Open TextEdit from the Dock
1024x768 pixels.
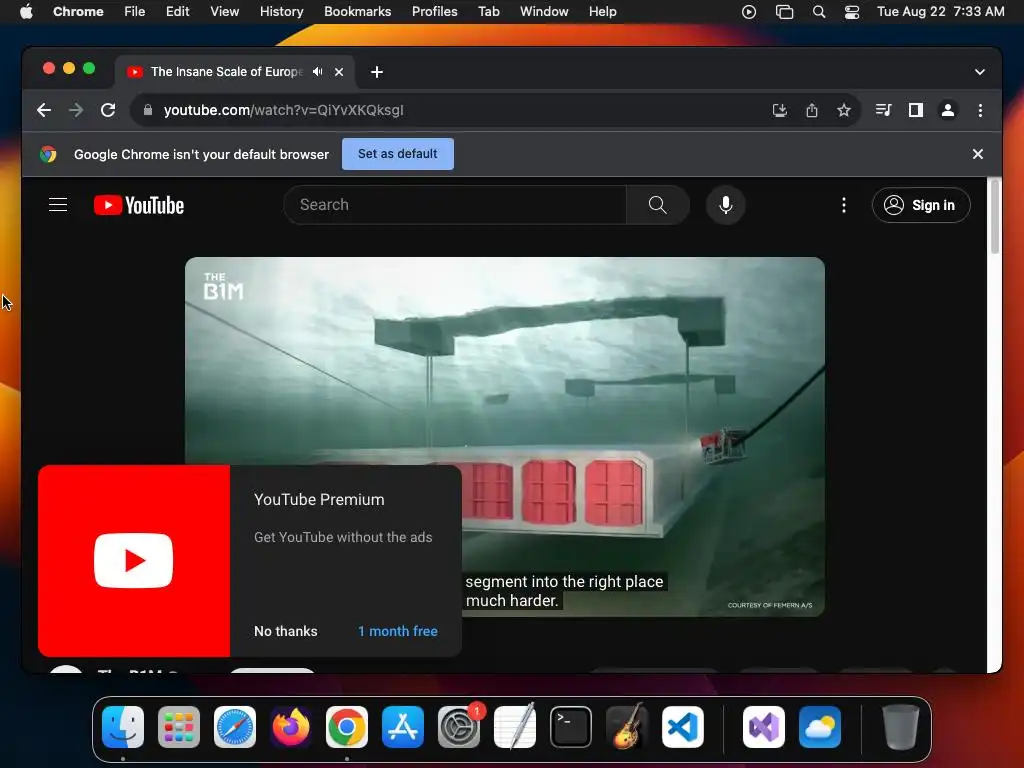pyautogui.click(x=515, y=727)
